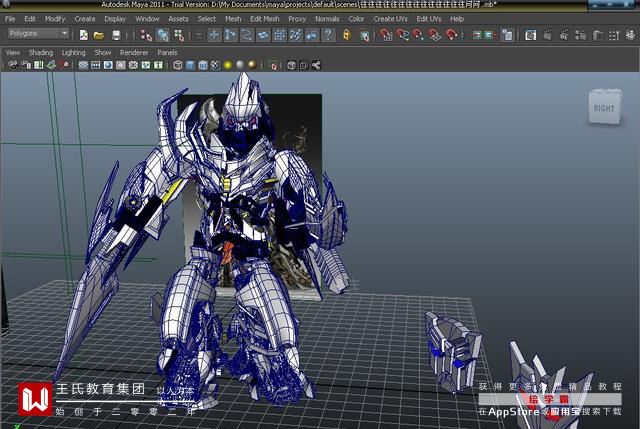Click the textured checker display icon
This screenshot has height=429, width=640.
[x=215, y=66]
